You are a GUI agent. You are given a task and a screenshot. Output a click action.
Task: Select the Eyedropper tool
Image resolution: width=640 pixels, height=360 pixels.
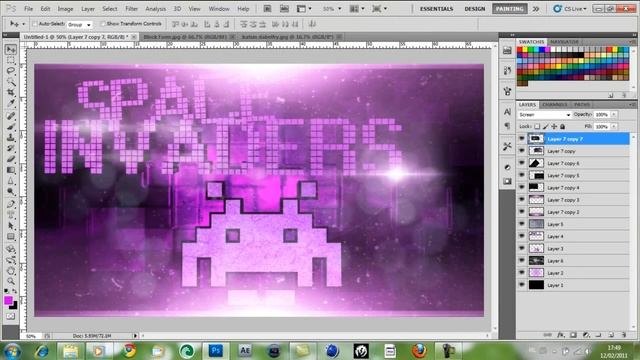tap(11, 103)
